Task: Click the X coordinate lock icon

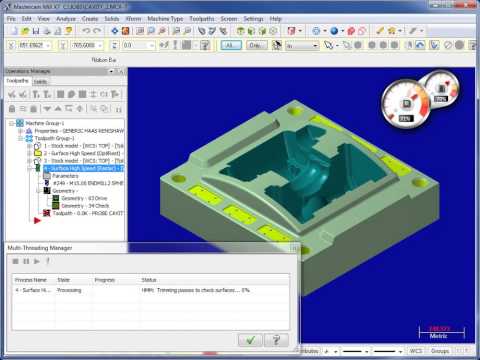Action: coord(11,45)
